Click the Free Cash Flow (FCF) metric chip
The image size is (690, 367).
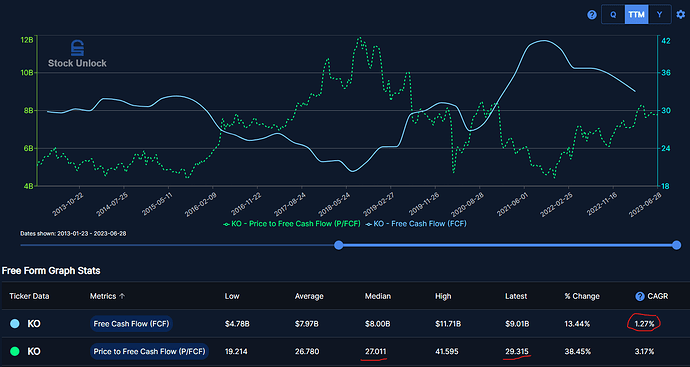pyautogui.click(x=131, y=324)
